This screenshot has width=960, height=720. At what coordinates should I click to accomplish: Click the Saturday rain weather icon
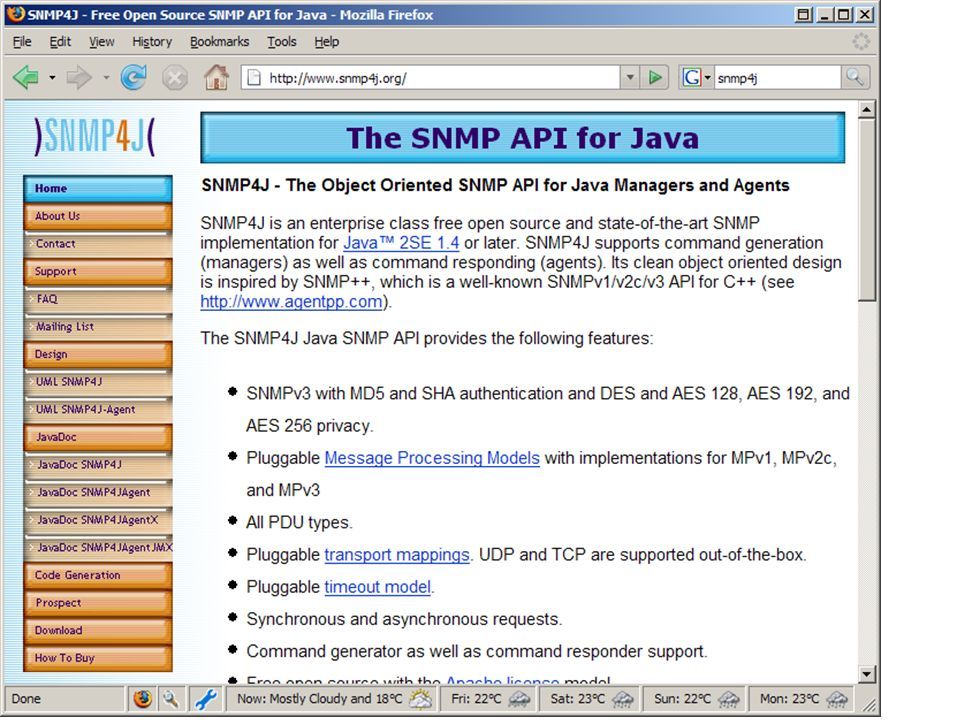pos(623,699)
